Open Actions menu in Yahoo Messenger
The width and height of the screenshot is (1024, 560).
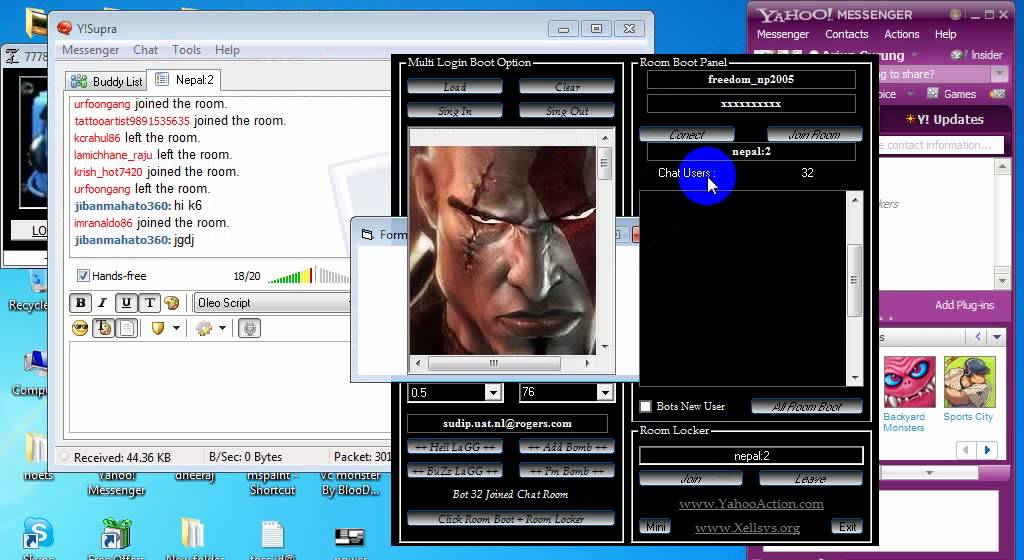[901, 34]
